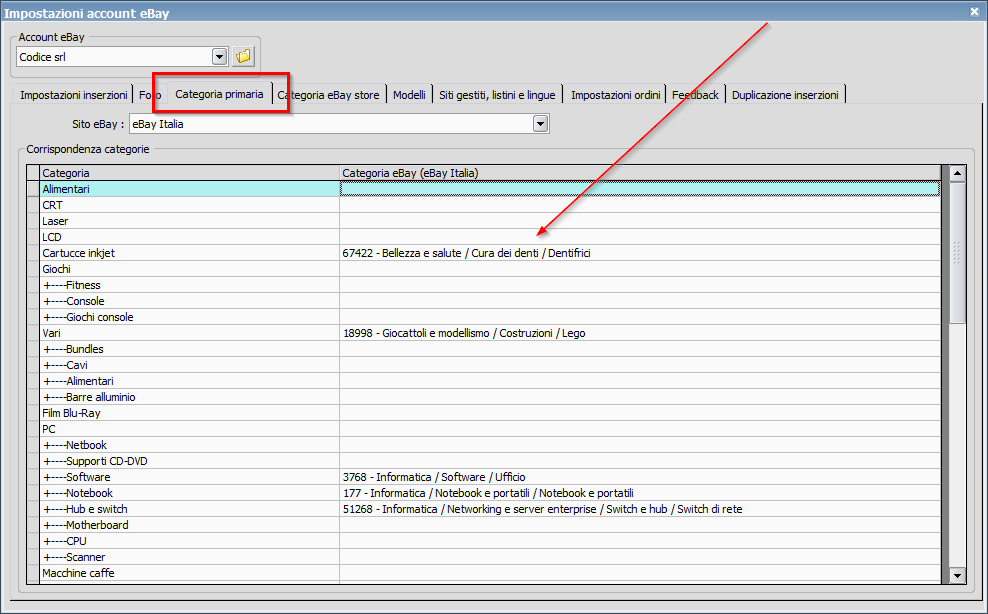Select the Barre alluminio subcategory row
The image size is (988, 614).
[190, 397]
